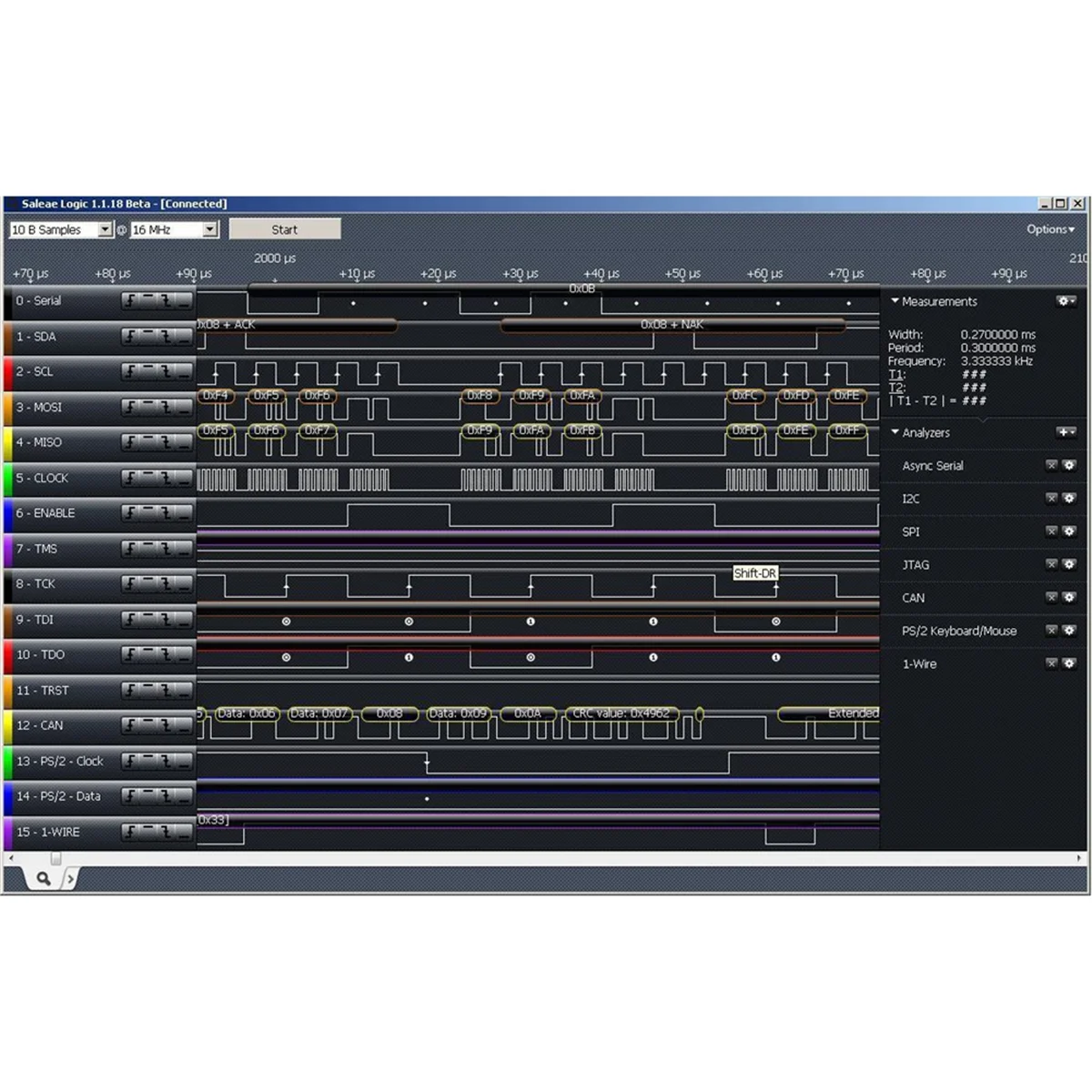
Task: Open the Measurements panel gear menu
Action: pos(1067,300)
